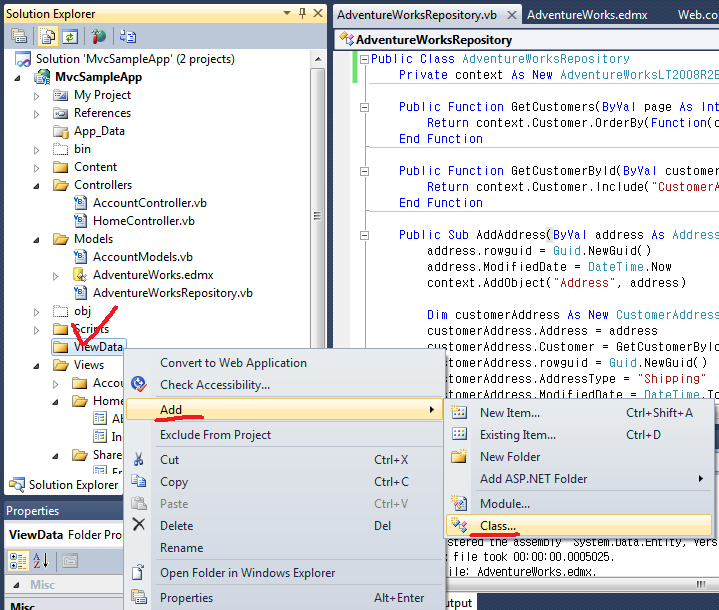Click the New Item icon

(x=459, y=412)
